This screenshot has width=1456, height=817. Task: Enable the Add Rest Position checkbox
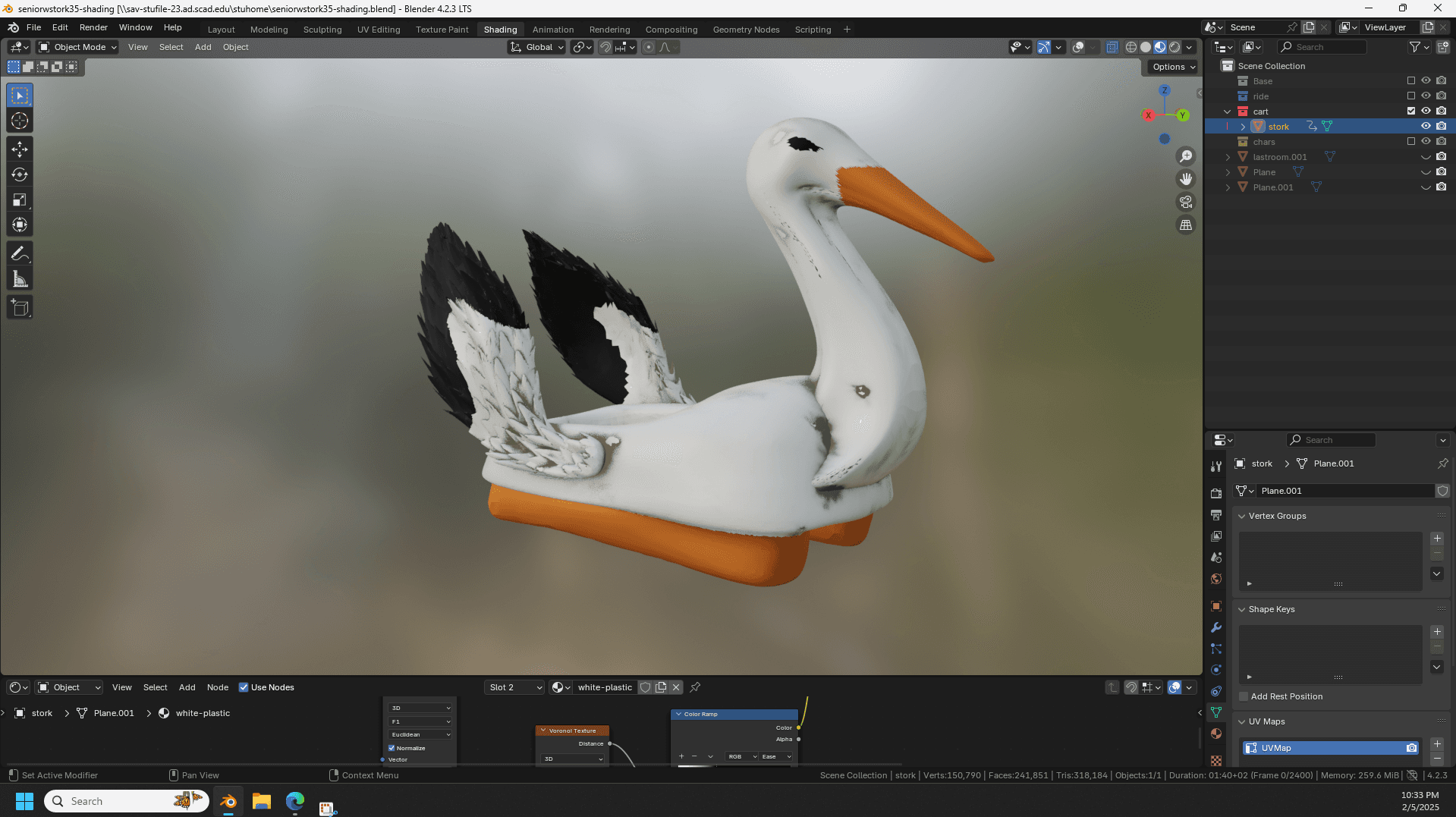click(x=1244, y=696)
